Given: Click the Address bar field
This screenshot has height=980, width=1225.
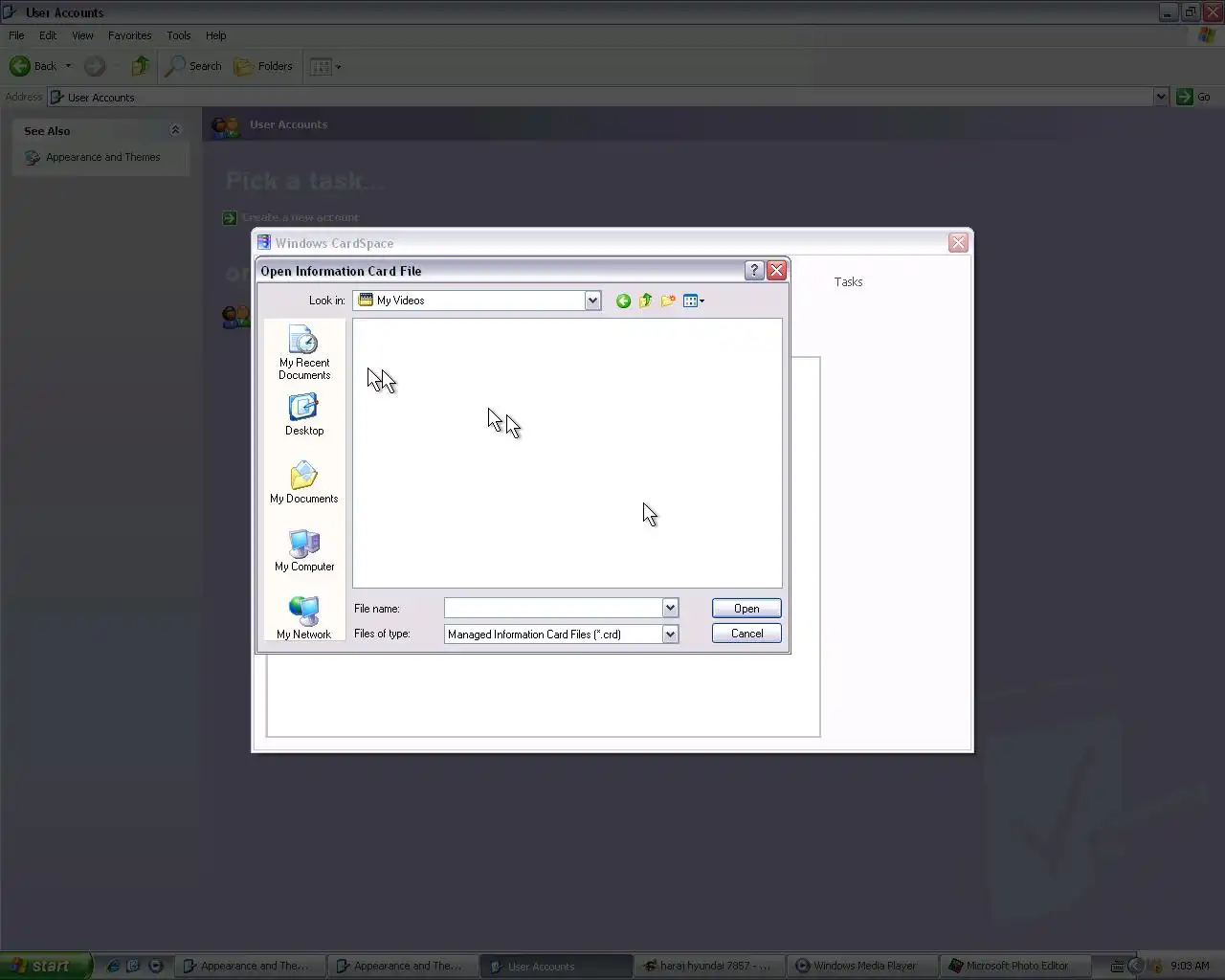Looking at the screenshot, I should pyautogui.click(x=601, y=97).
